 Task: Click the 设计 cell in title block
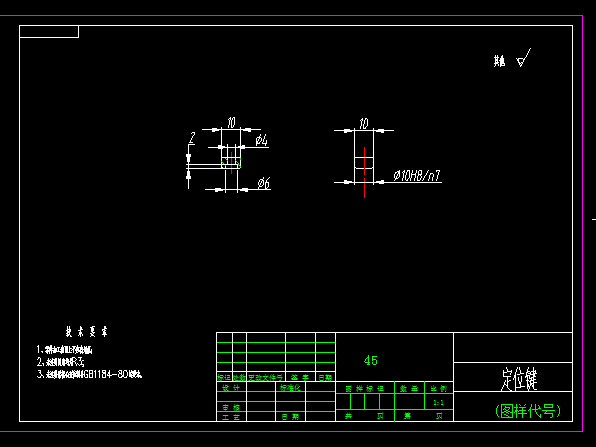pyautogui.click(x=231, y=388)
